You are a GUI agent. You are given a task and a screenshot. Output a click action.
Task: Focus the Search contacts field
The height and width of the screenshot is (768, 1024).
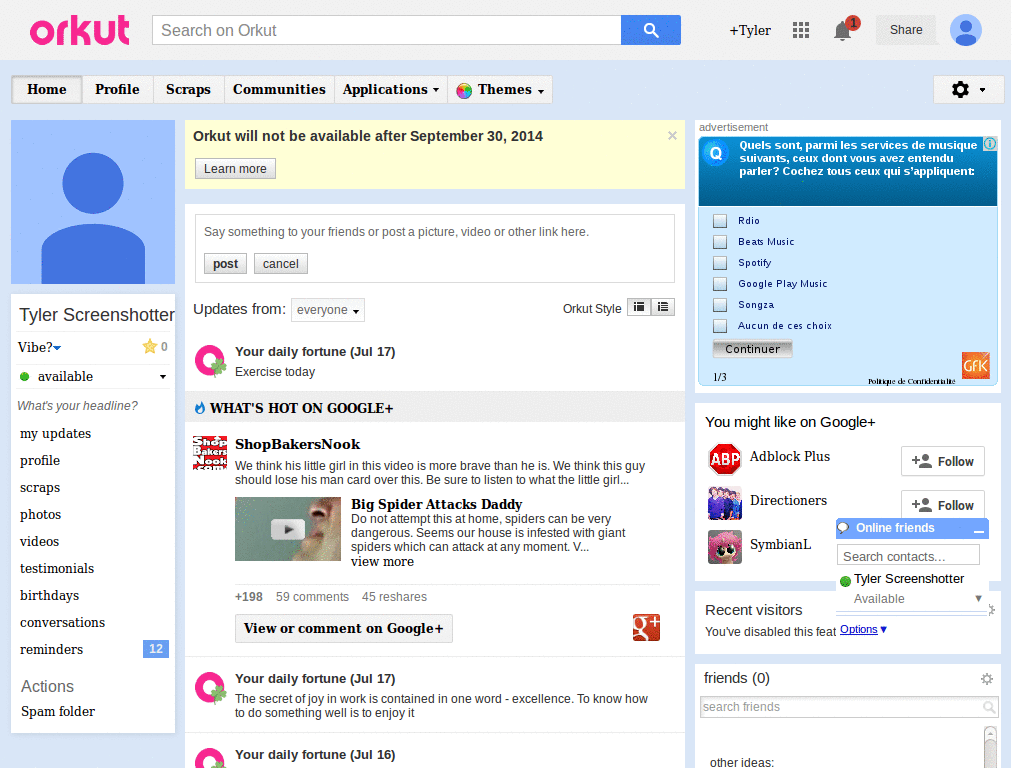[x=908, y=556]
